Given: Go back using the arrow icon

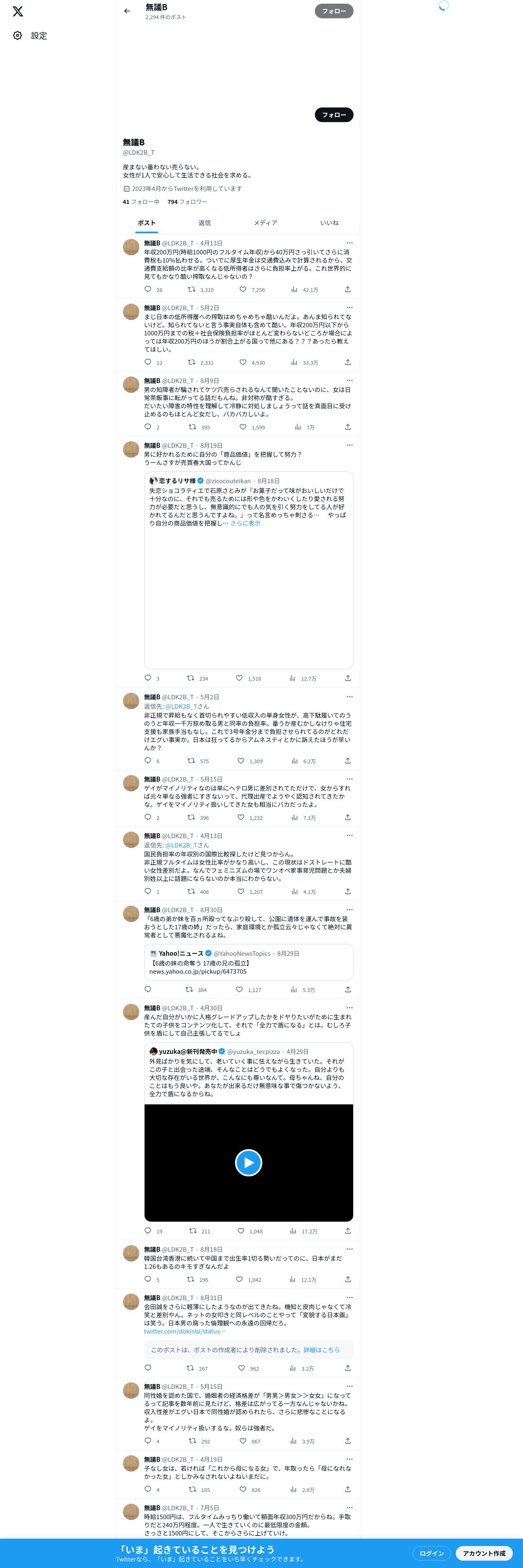Looking at the screenshot, I should click(127, 11).
